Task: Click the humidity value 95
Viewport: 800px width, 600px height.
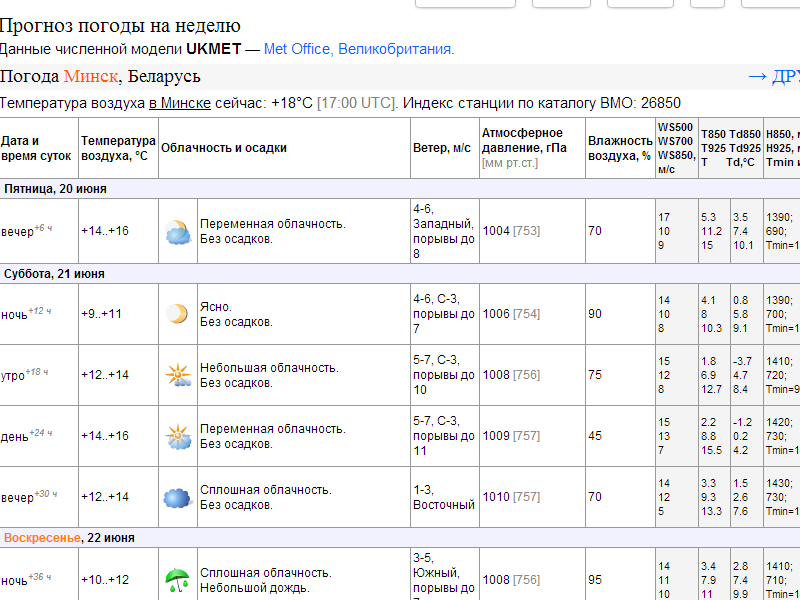Action: click(595, 580)
